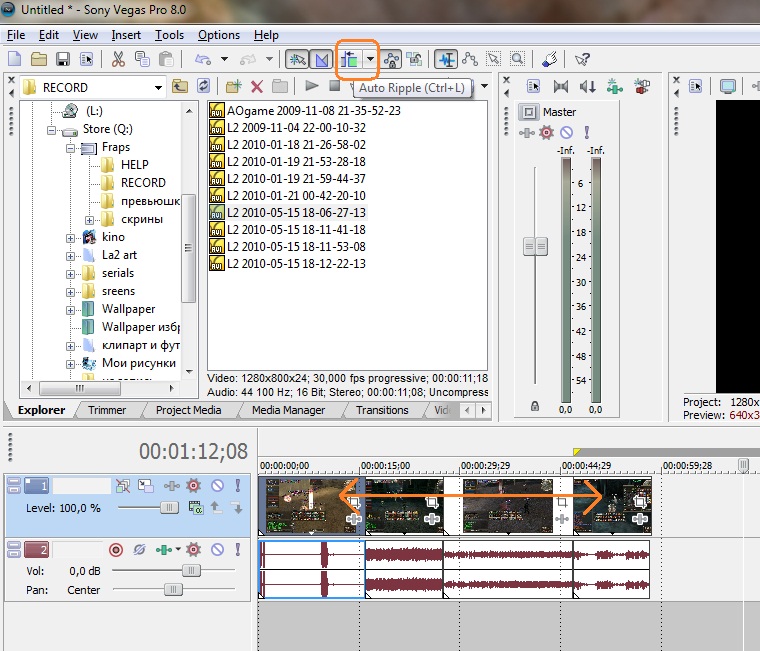Click the Track Motion icon on track 1

146,486
